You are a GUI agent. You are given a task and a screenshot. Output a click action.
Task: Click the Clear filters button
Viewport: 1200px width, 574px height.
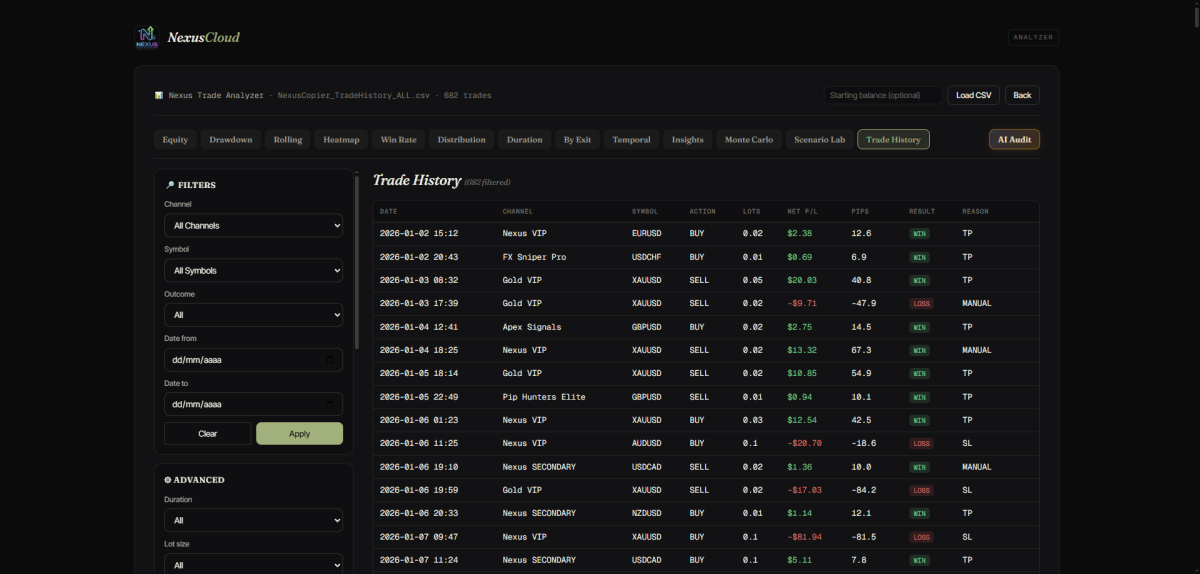click(x=208, y=433)
